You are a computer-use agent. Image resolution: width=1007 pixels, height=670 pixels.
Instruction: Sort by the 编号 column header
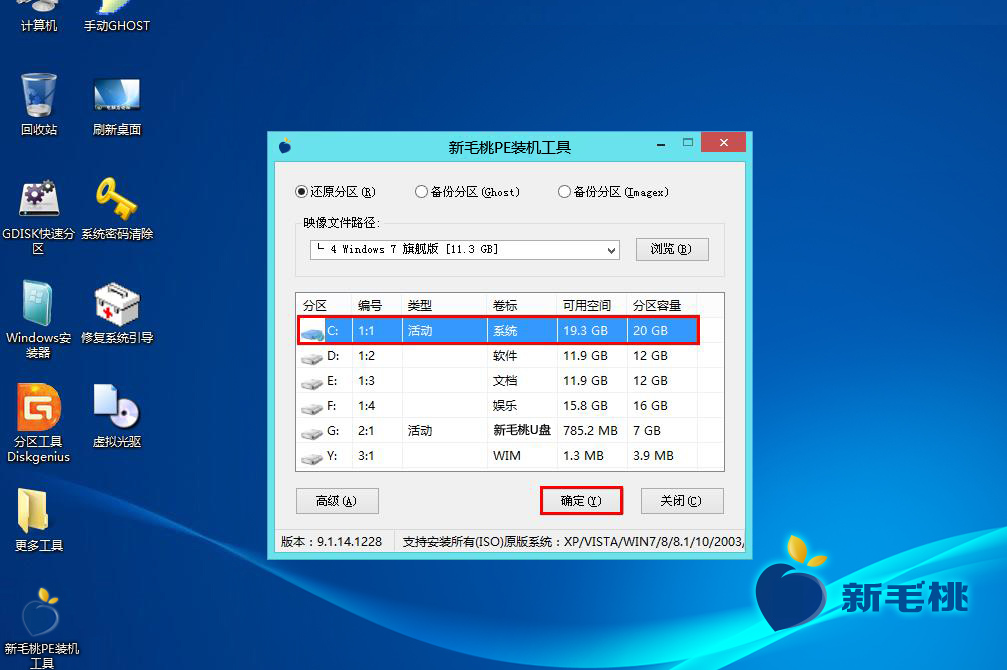(x=377, y=305)
